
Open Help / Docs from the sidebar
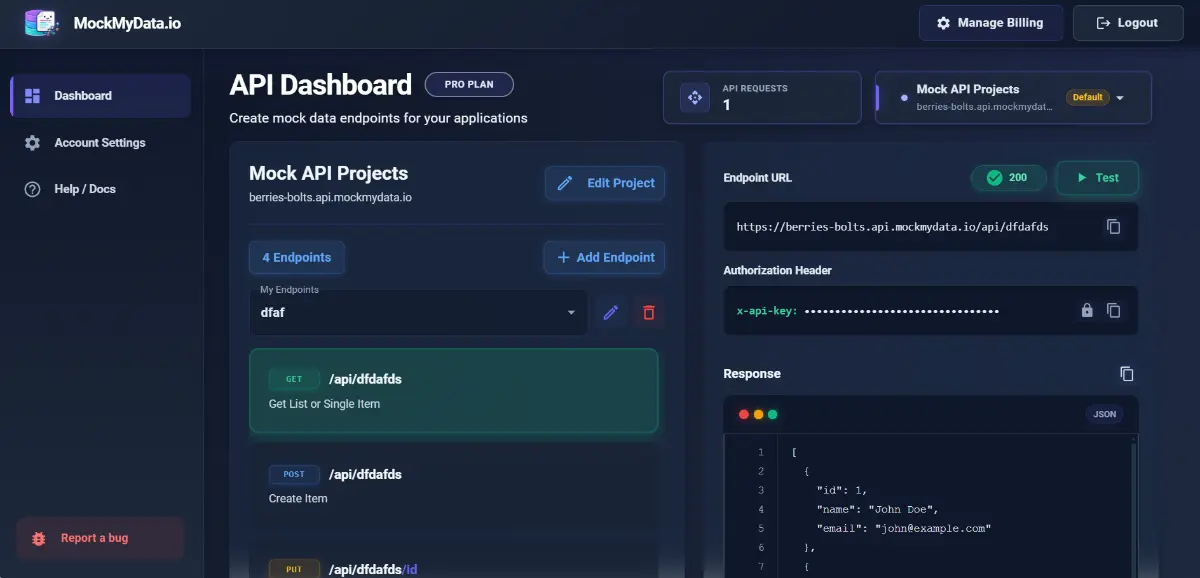pos(85,188)
